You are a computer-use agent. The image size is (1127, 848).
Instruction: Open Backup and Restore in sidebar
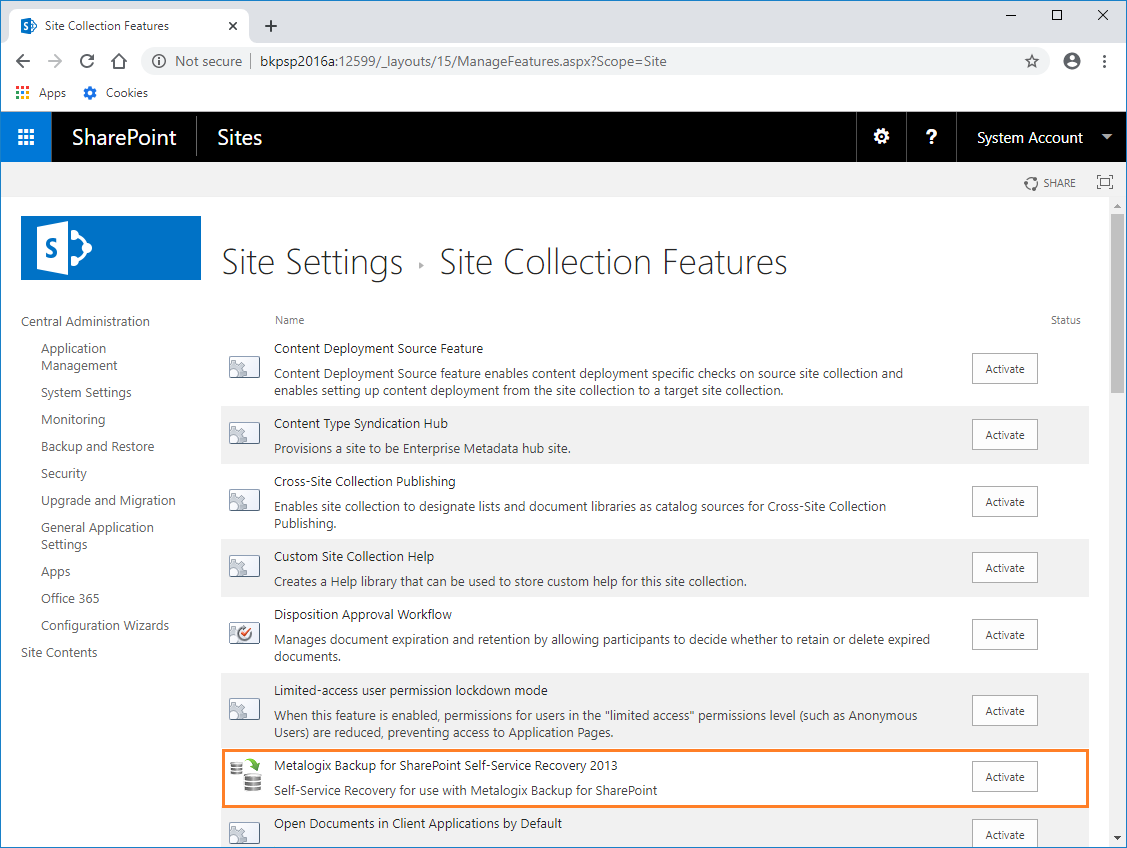pos(98,446)
